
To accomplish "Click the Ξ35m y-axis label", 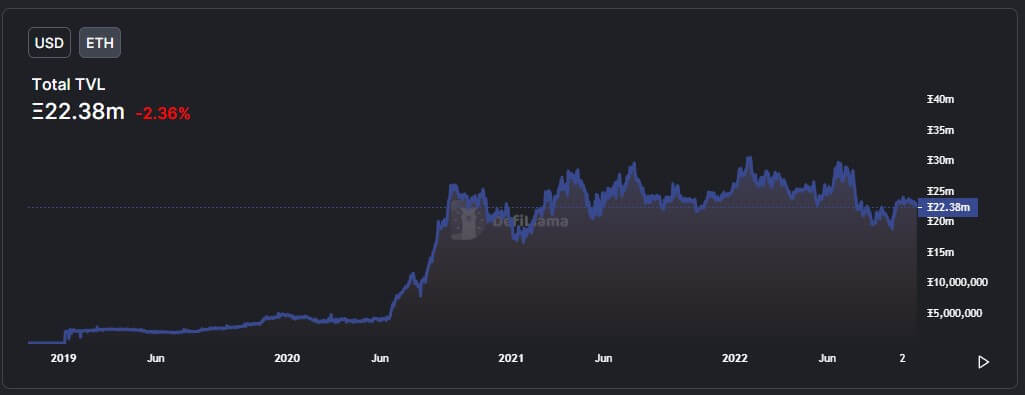I will pyautogui.click(x=941, y=130).
